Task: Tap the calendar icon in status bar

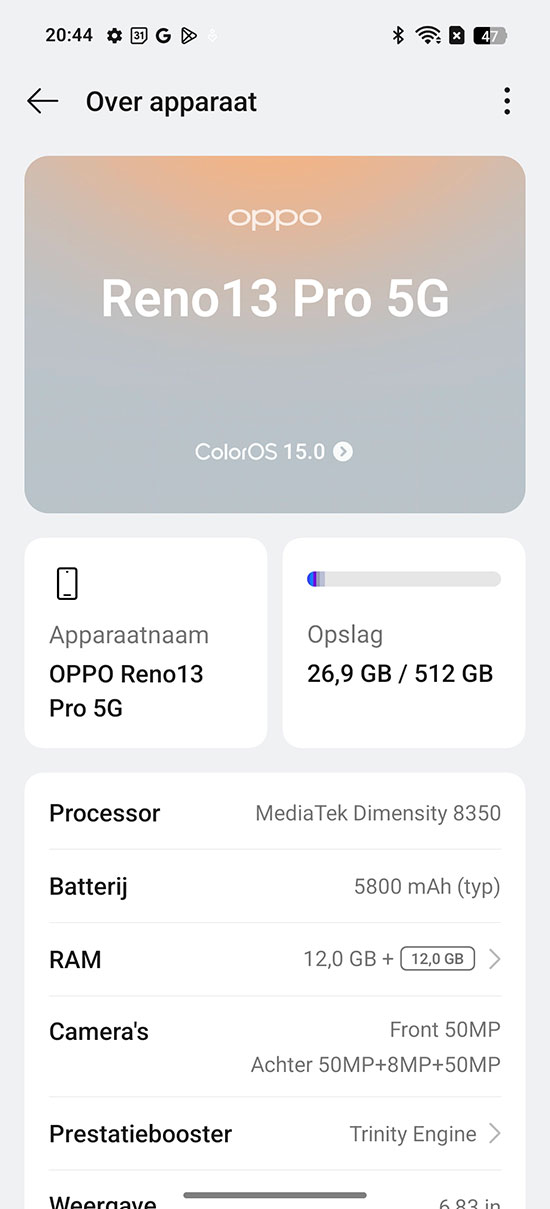Action: 139,36
